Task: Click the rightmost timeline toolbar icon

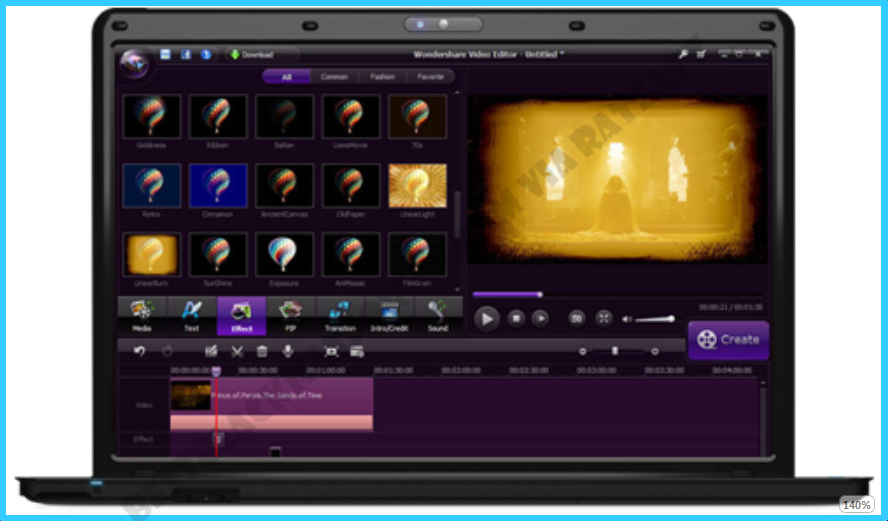Action: 357,352
